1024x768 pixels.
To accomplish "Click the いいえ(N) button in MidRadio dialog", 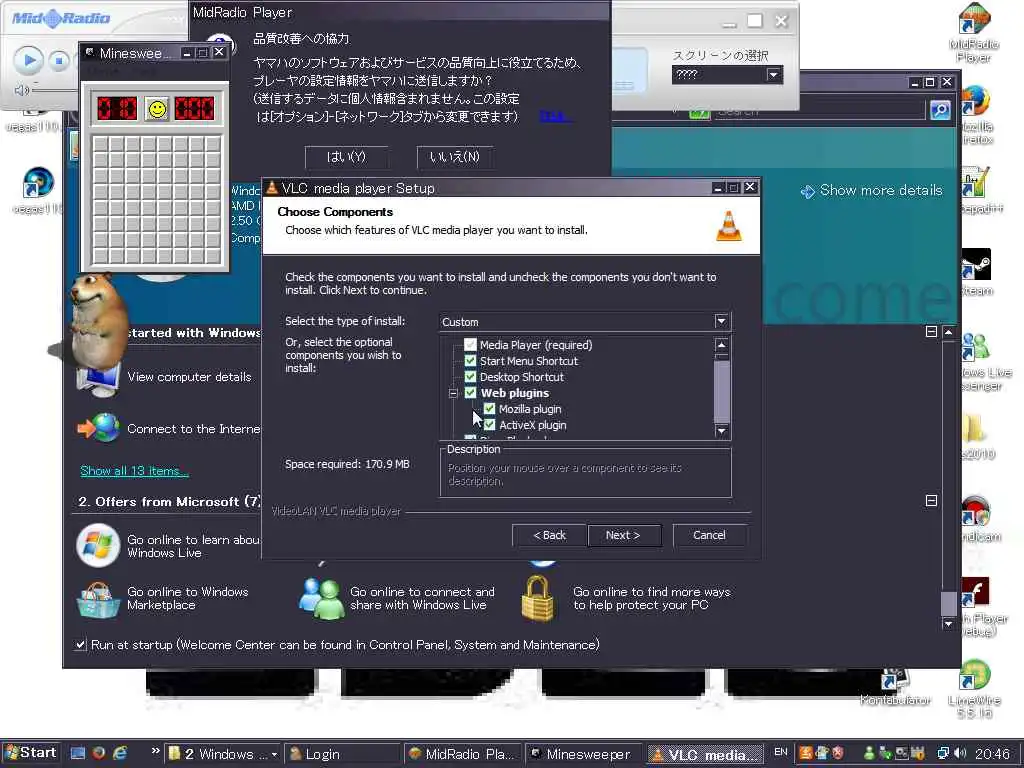I will coord(455,157).
